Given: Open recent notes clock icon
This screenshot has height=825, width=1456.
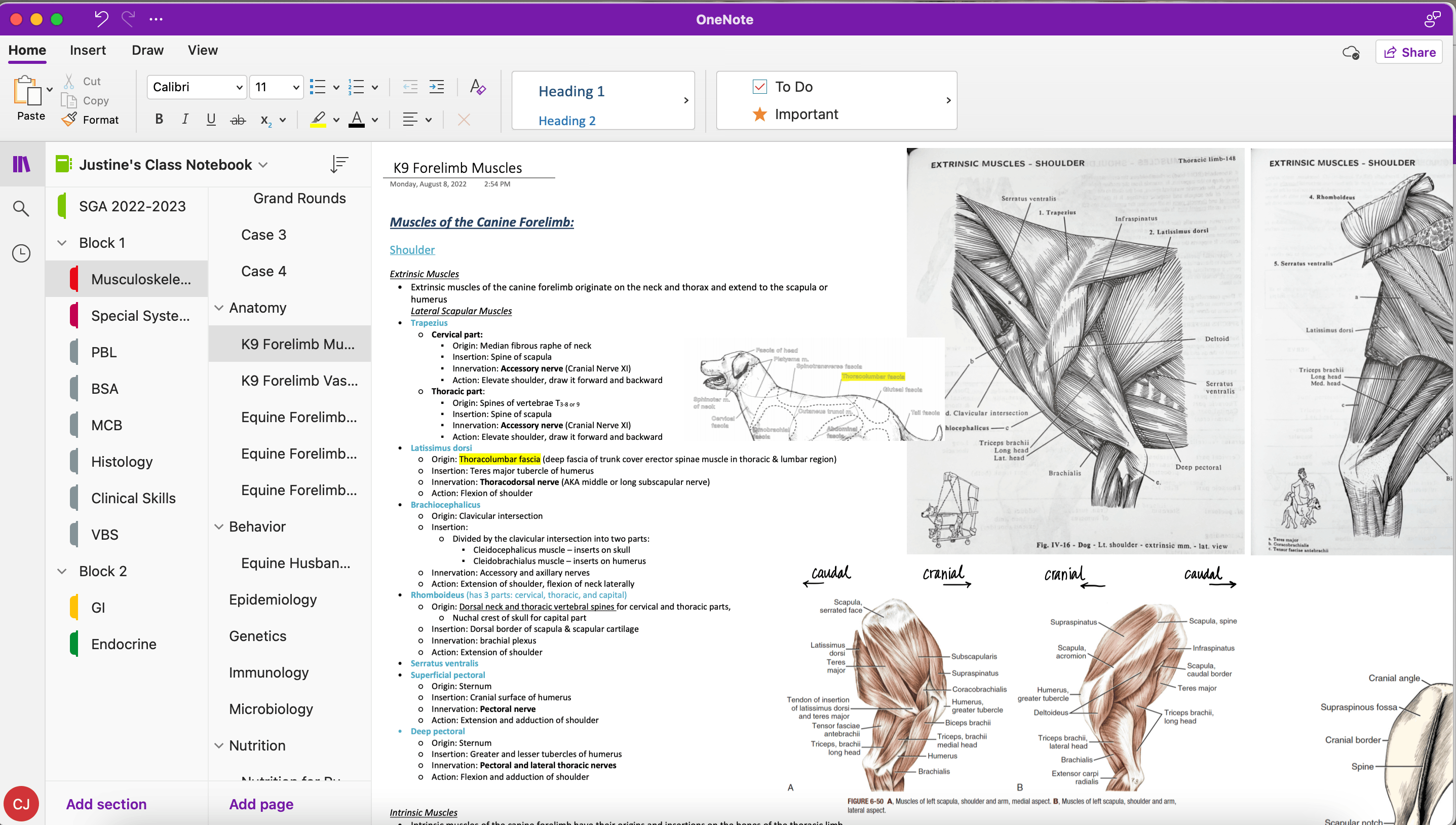Looking at the screenshot, I should point(21,253).
